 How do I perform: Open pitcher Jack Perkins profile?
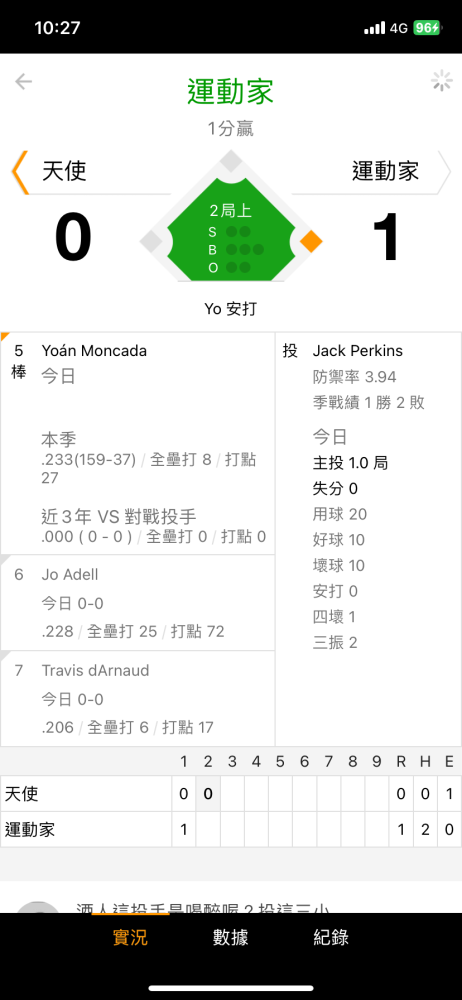[357, 351]
